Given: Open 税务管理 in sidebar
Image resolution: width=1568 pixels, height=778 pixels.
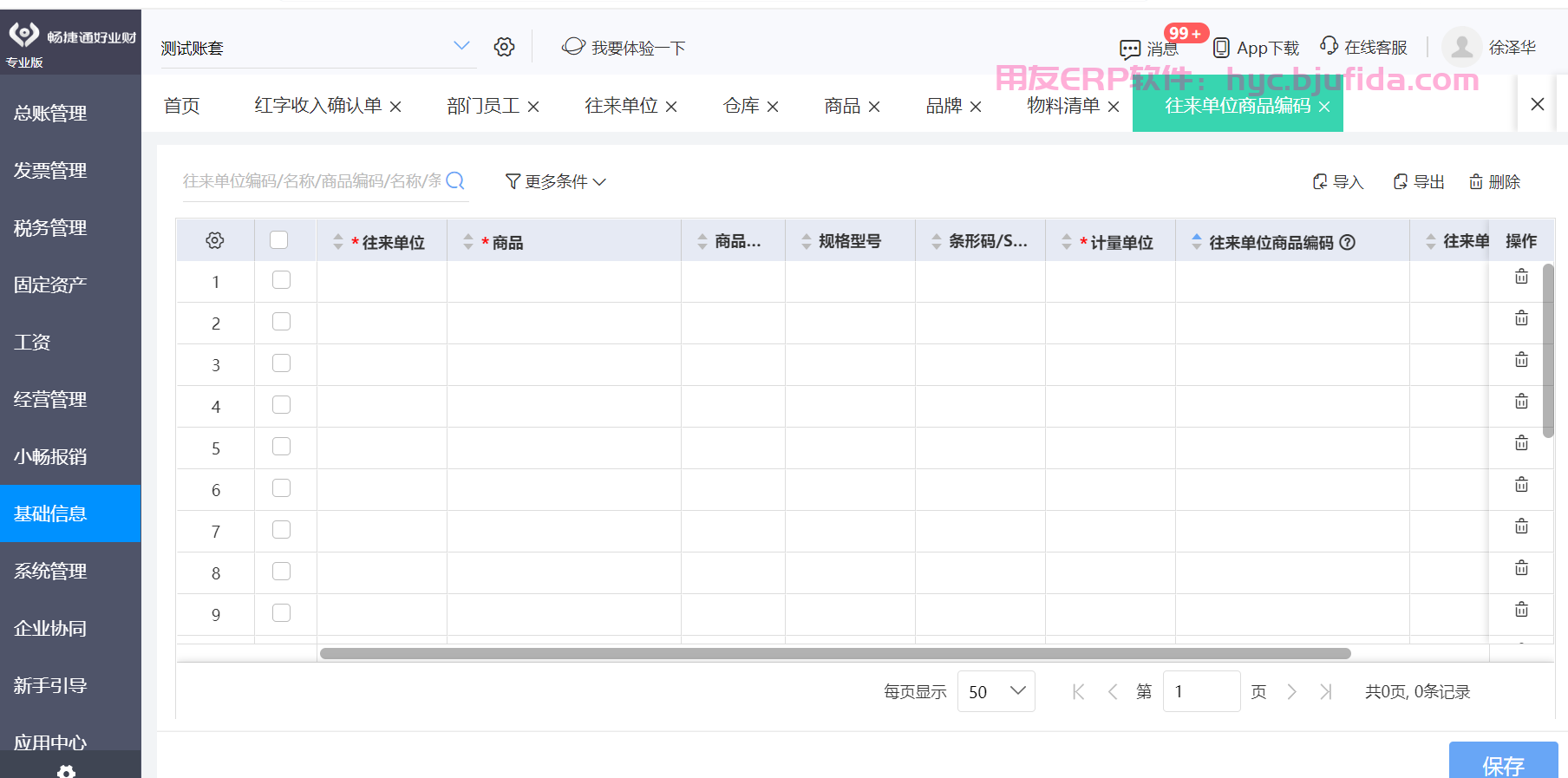Looking at the screenshot, I should [x=70, y=227].
